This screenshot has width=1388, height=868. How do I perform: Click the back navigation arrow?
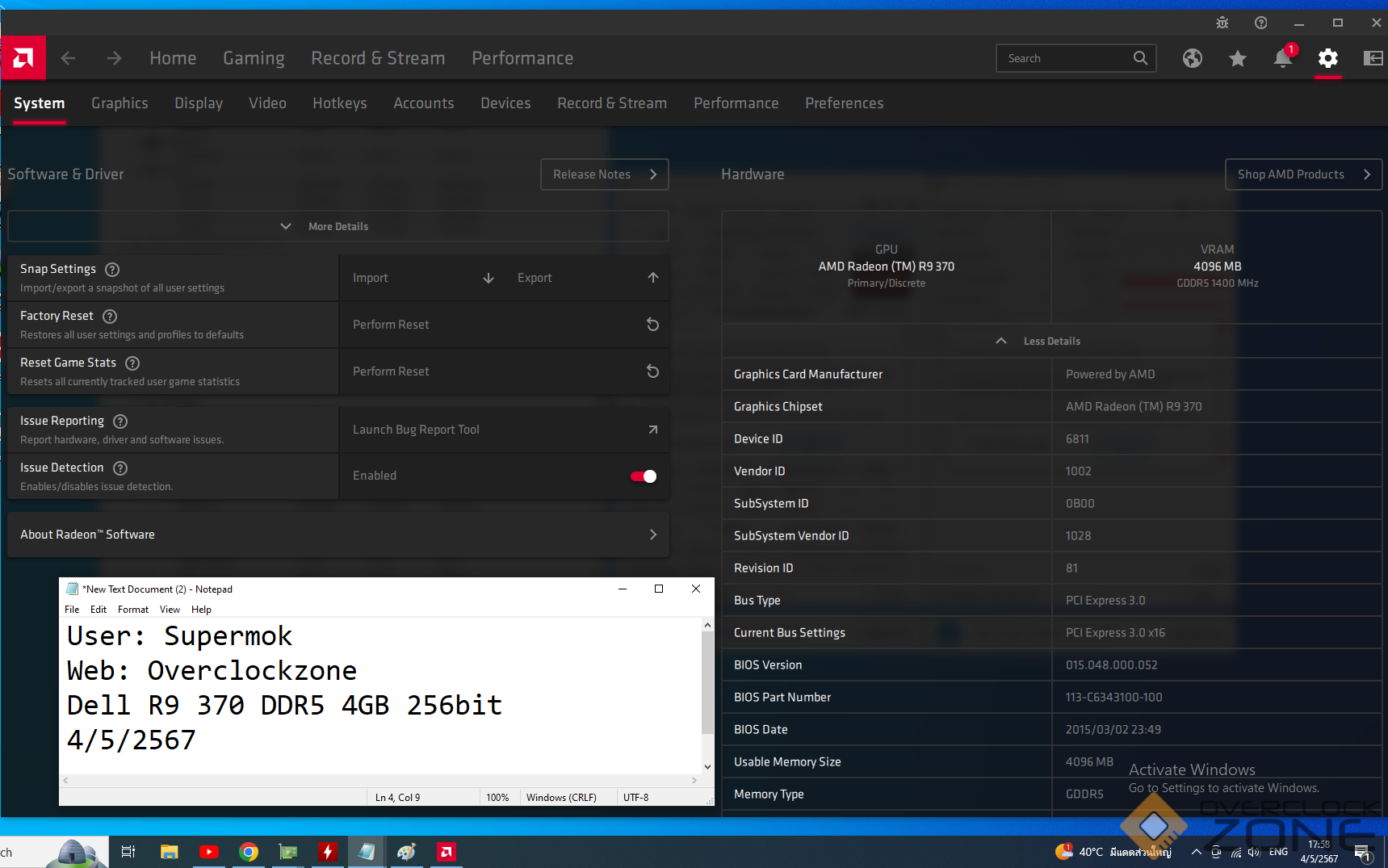[x=69, y=58]
